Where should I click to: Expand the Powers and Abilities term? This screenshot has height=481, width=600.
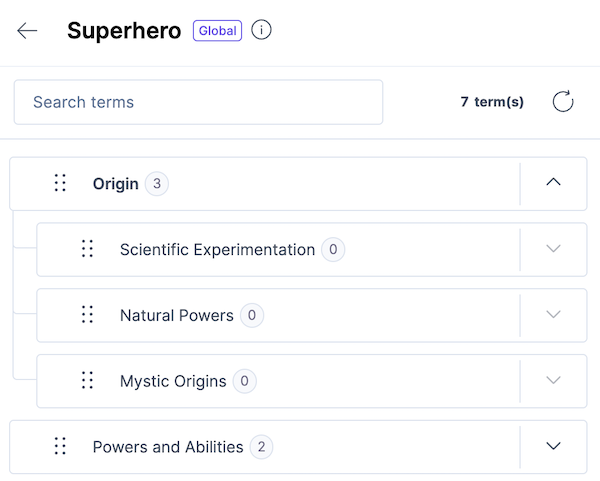(x=553, y=446)
